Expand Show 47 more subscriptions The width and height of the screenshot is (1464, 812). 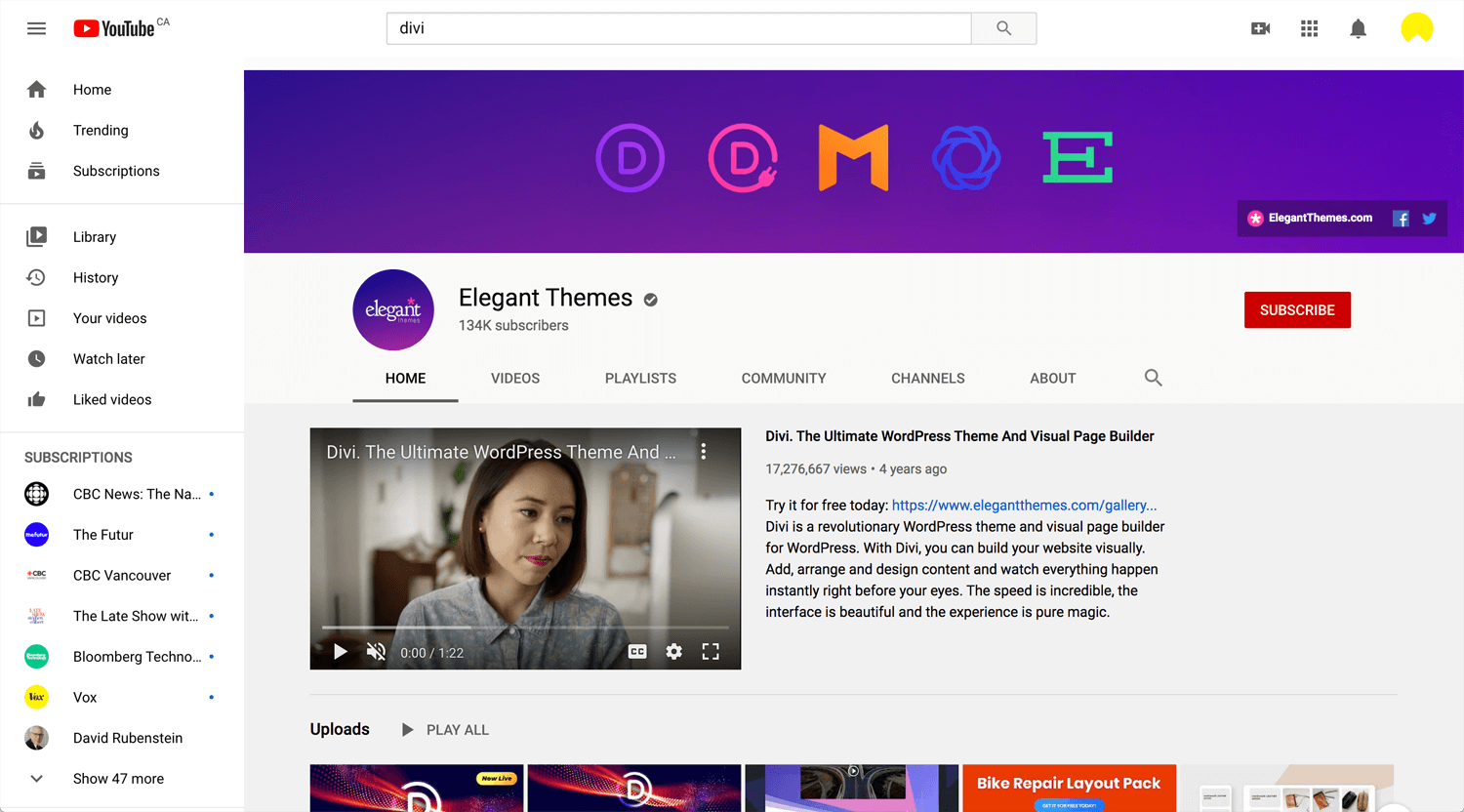tap(122, 779)
